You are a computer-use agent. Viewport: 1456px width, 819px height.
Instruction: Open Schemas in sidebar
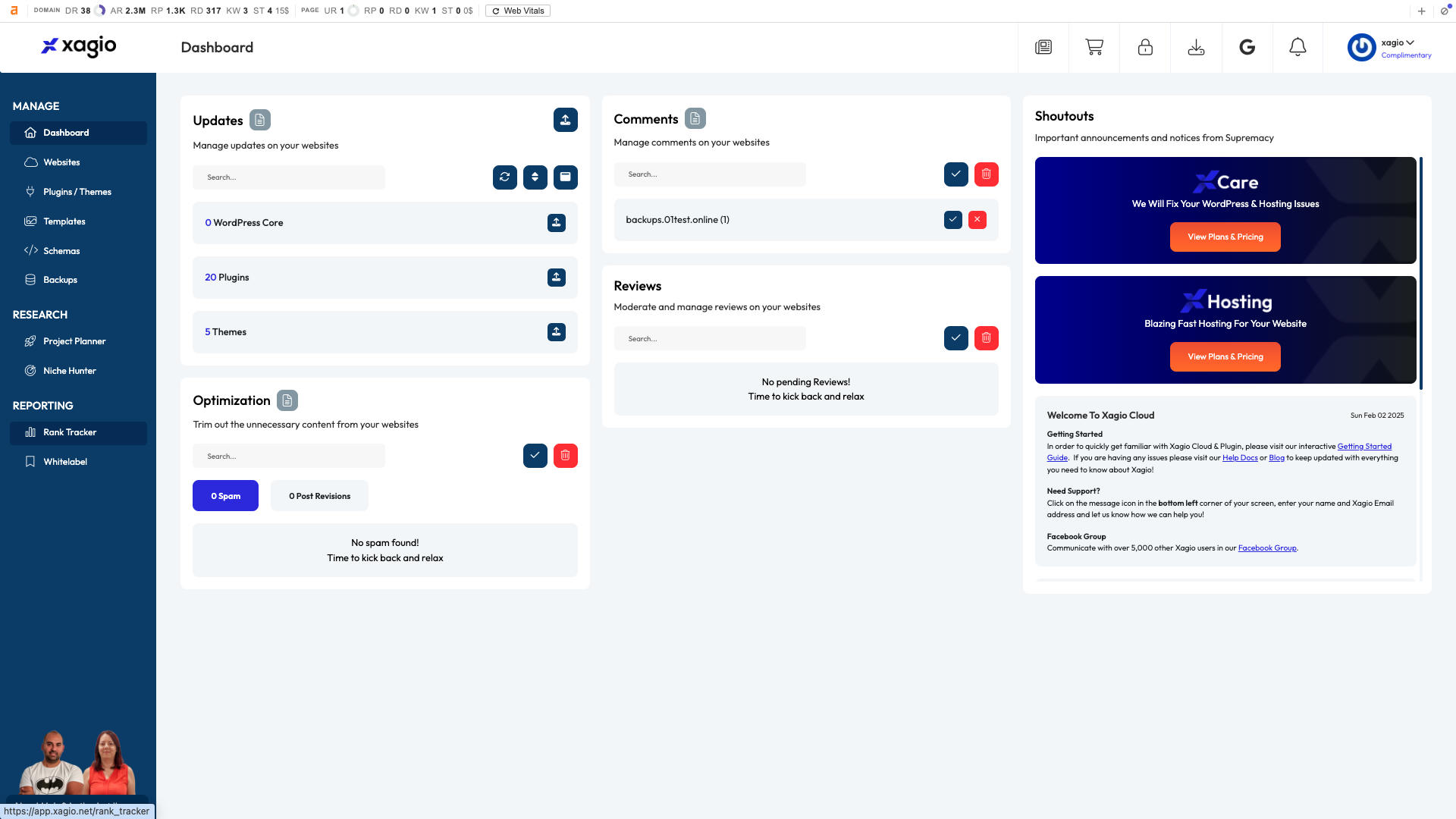78,251
